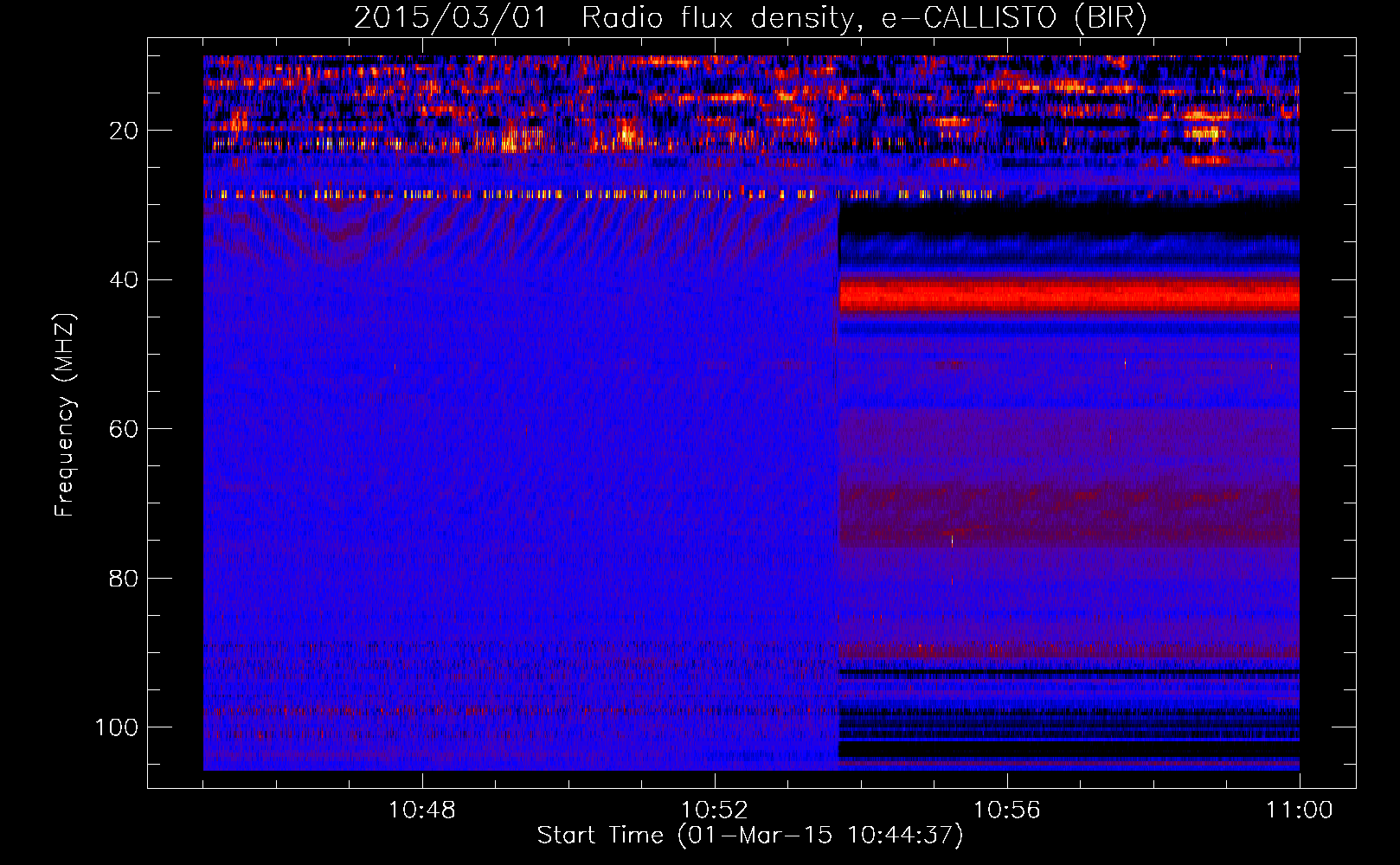Click the '20' frequency tick label
The width and height of the screenshot is (1400, 865).
[124, 131]
